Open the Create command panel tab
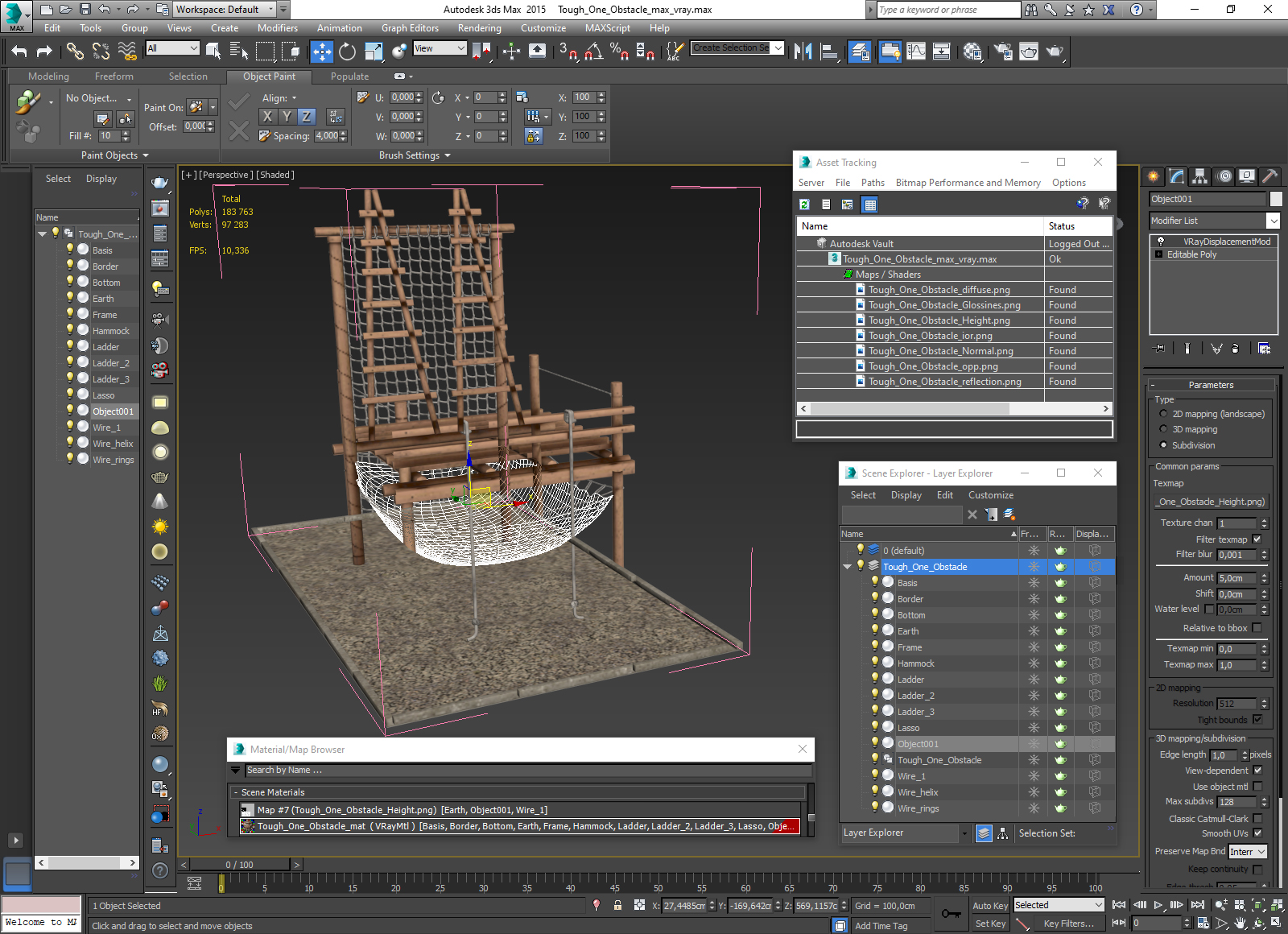1288x934 pixels. click(1154, 176)
